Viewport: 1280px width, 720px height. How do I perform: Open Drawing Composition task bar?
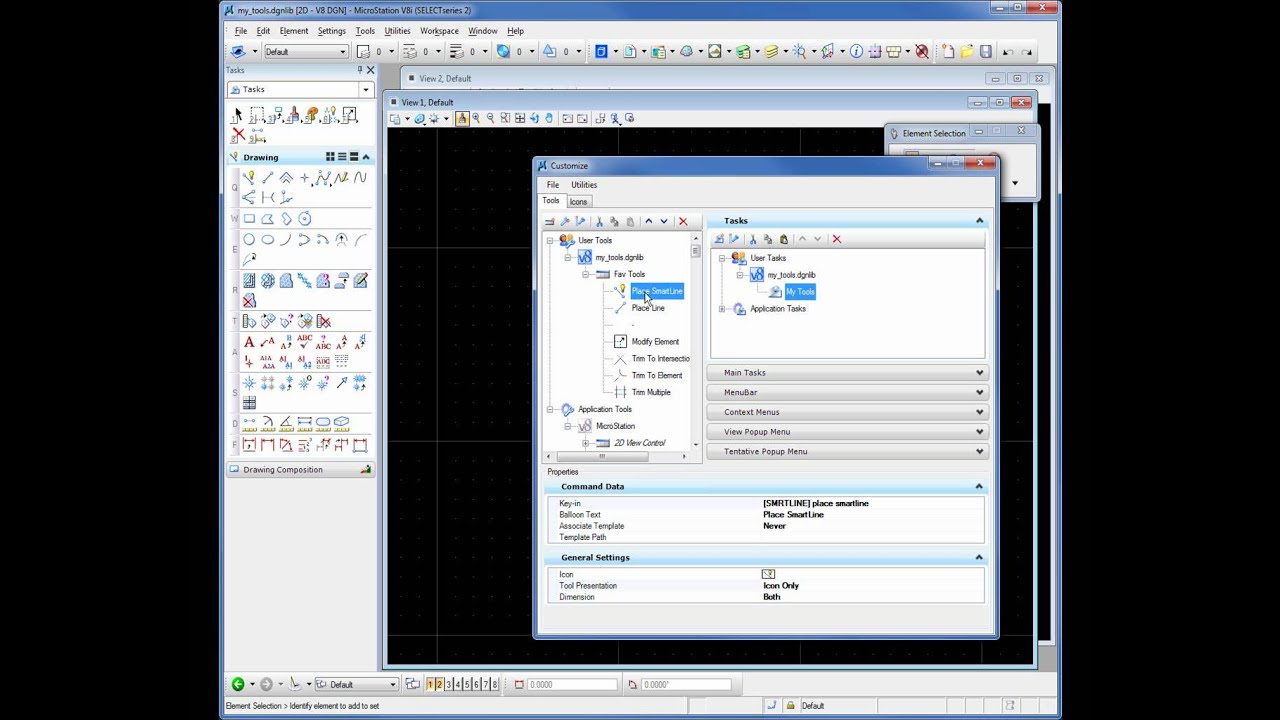(299, 470)
